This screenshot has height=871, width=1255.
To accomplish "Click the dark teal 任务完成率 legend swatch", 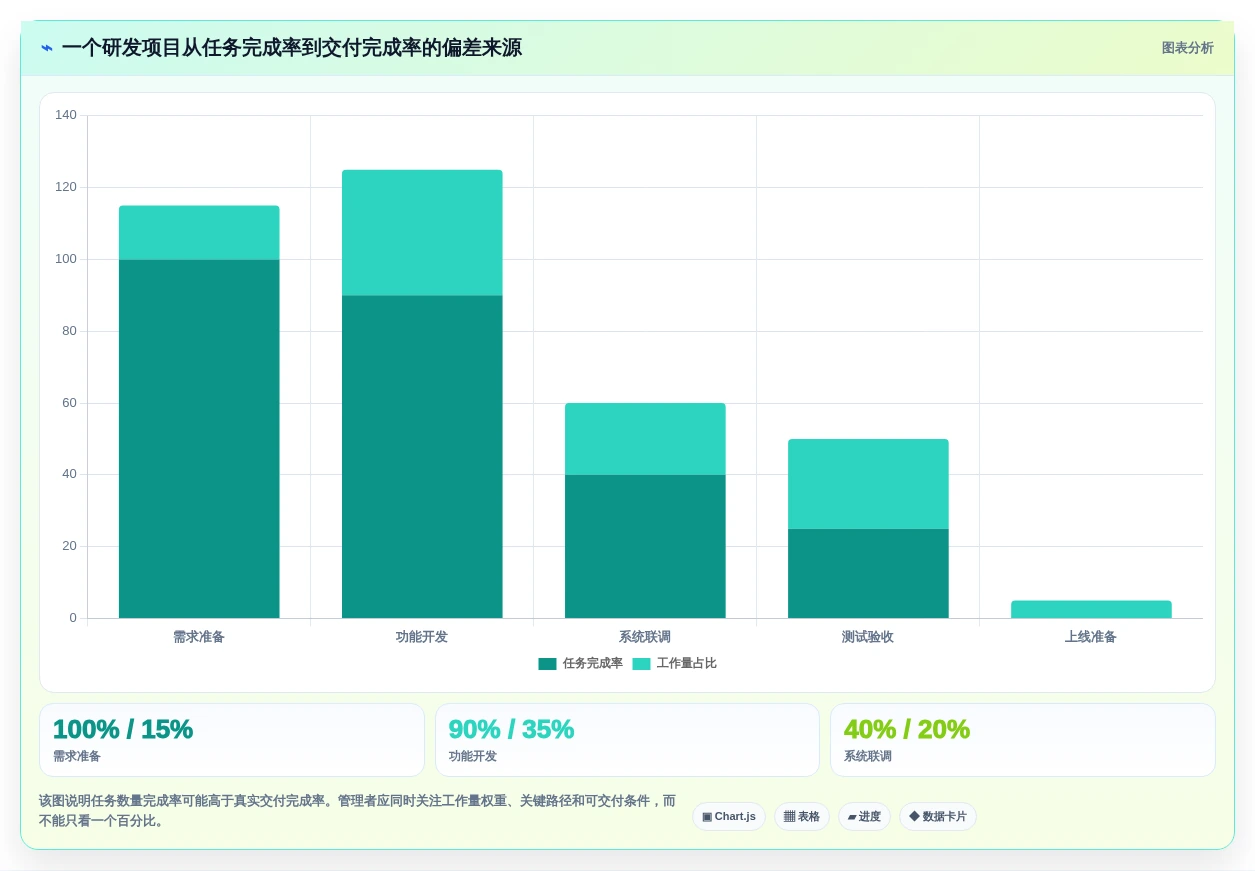I will point(547,664).
